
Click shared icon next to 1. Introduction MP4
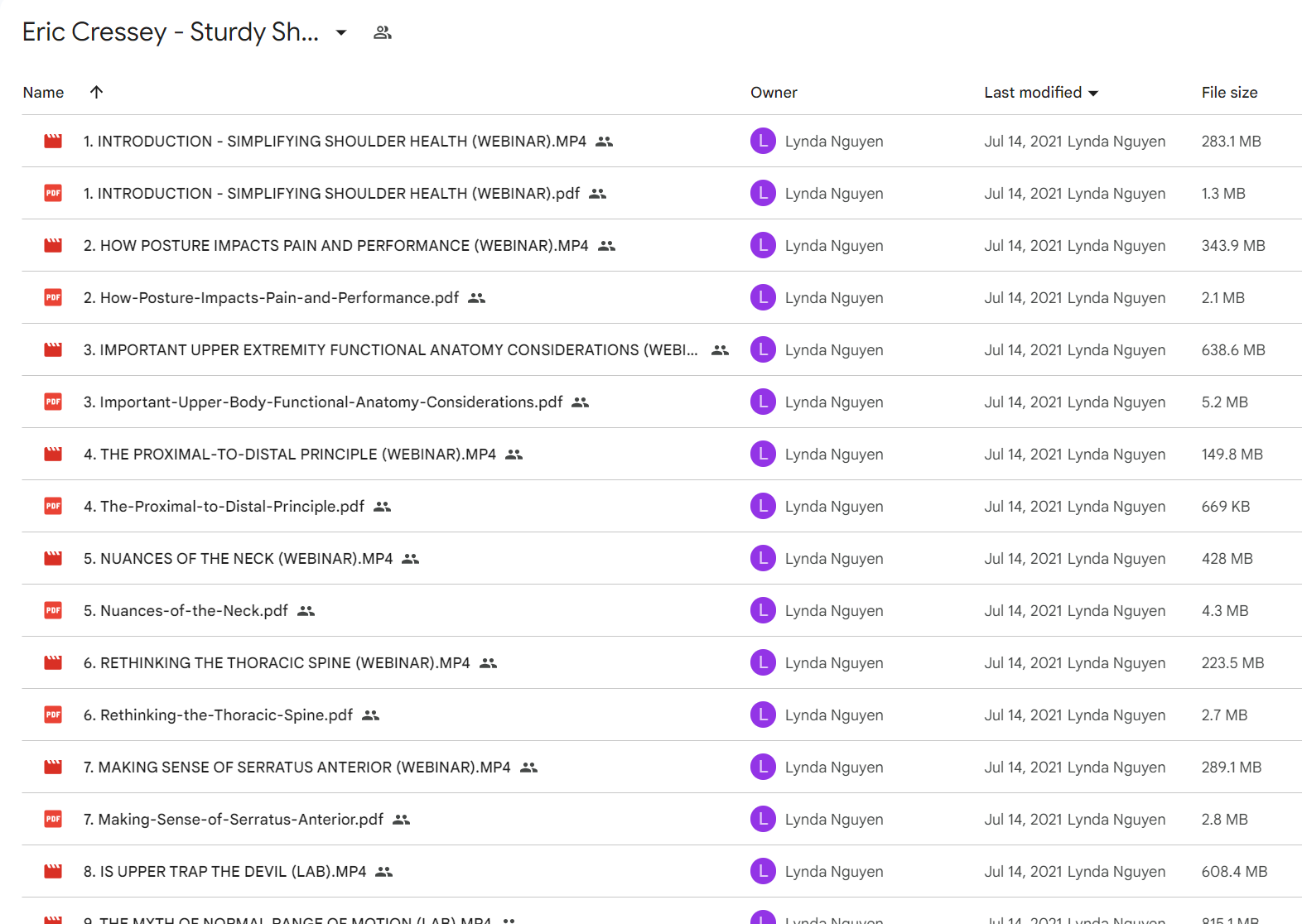(x=605, y=142)
